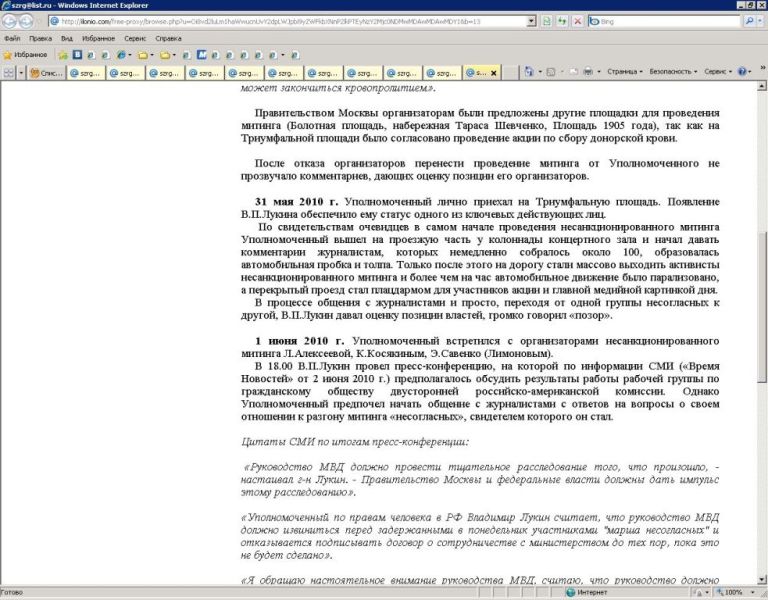The width and height of the screenshot is (768, 600).
Task: Open the Вид menu
Action: tap(67, 38)
